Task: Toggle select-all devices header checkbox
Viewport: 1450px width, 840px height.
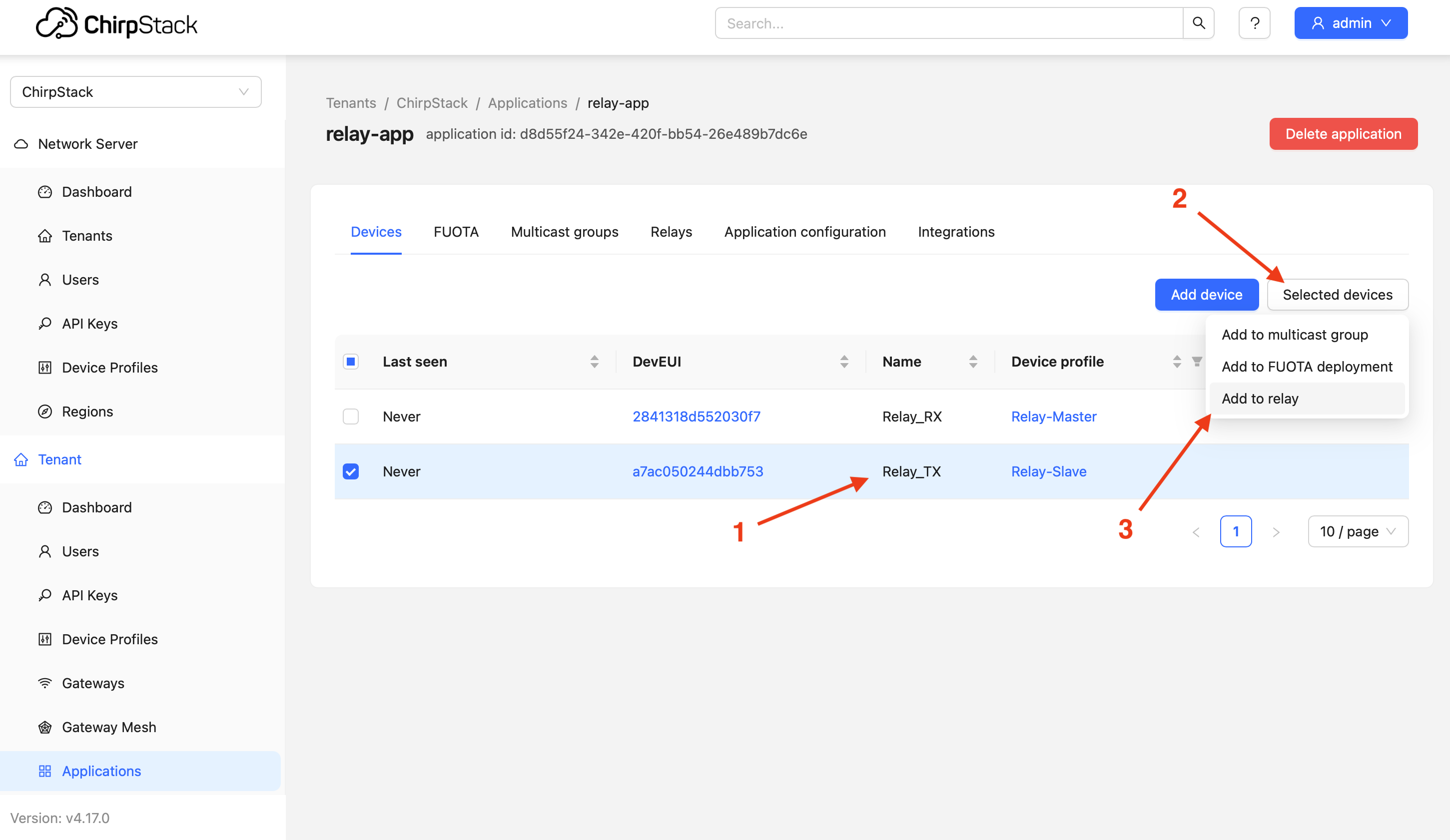Action: [x=350, y=361]
